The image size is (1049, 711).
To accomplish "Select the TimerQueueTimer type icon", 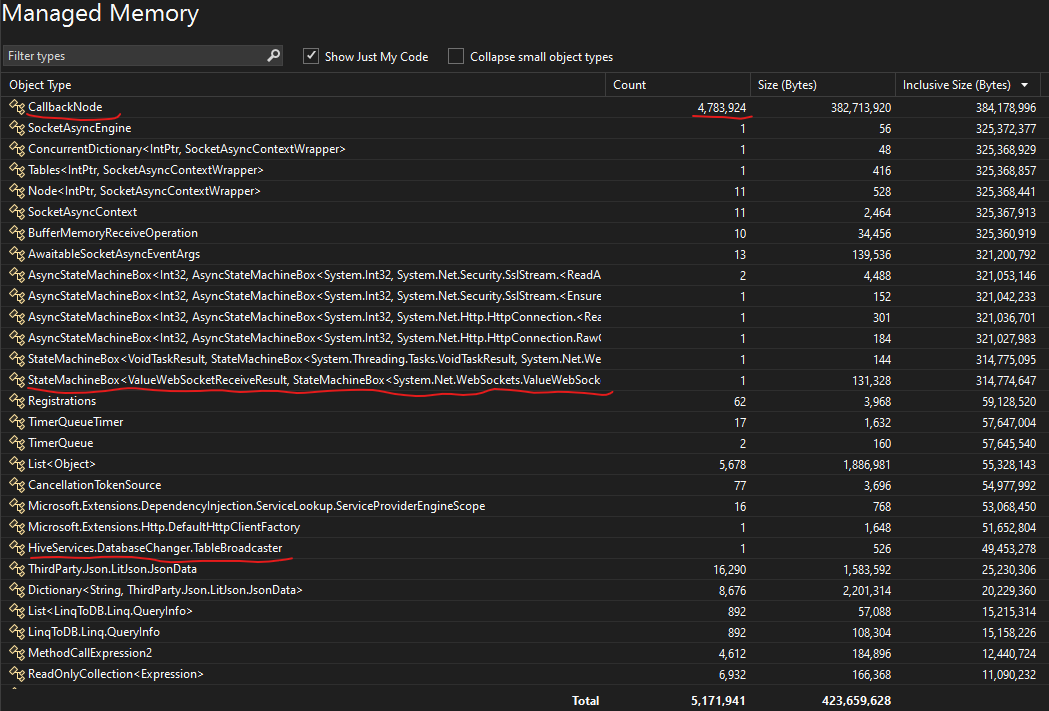I will [x=16, y=422].
